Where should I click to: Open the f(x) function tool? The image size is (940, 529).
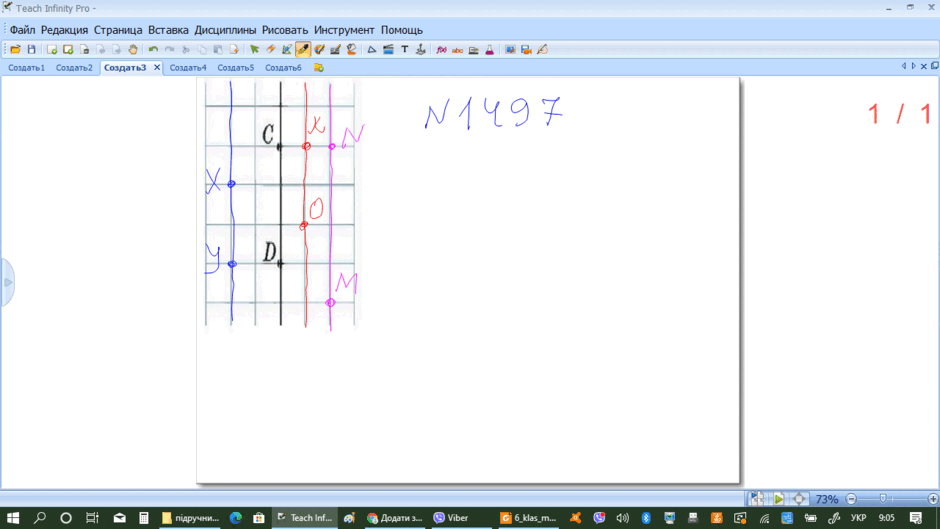coord(441,50)
